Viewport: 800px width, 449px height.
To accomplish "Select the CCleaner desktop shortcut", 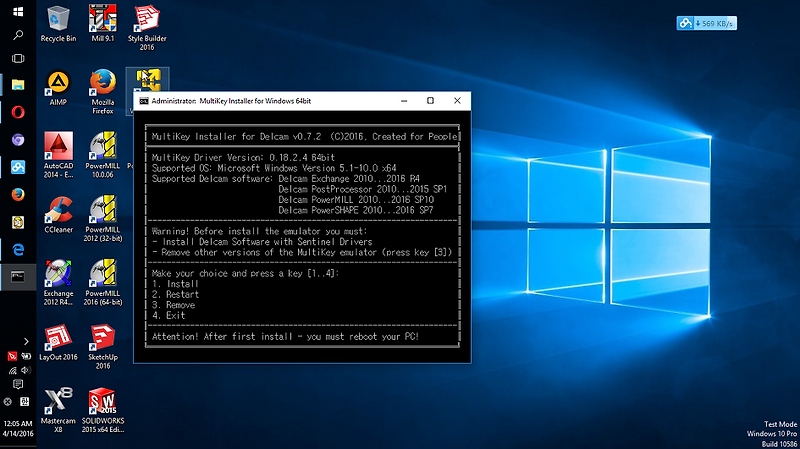I will tap(58, 215).
